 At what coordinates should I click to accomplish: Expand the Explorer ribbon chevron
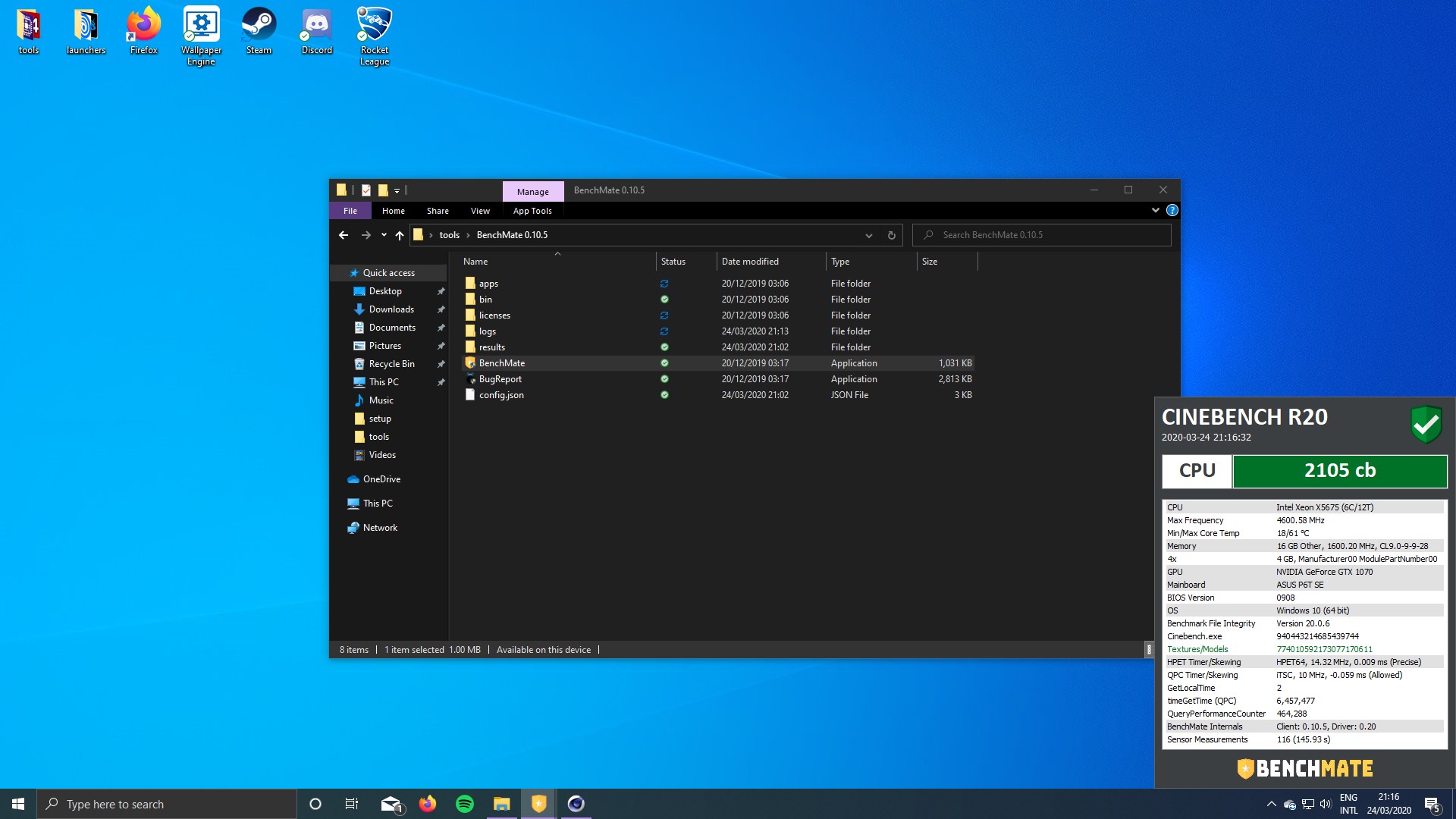[x=1155, y=211]
